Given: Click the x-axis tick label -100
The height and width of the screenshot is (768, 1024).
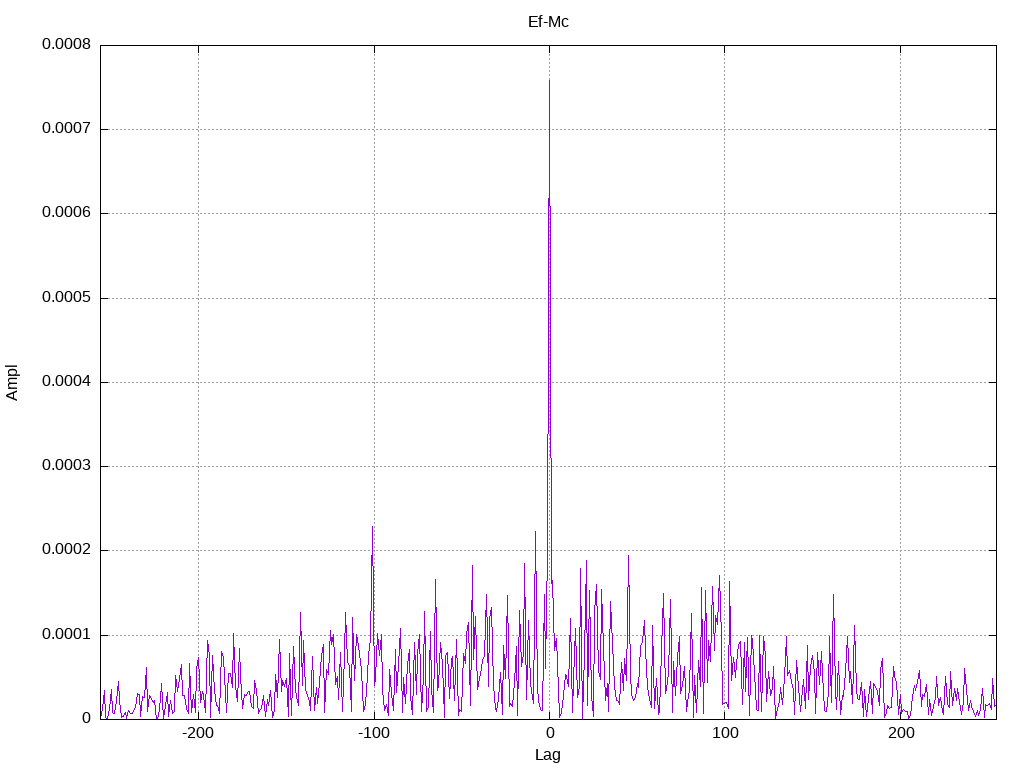Looking at the screenshot, I should click(x=374, y=733).
